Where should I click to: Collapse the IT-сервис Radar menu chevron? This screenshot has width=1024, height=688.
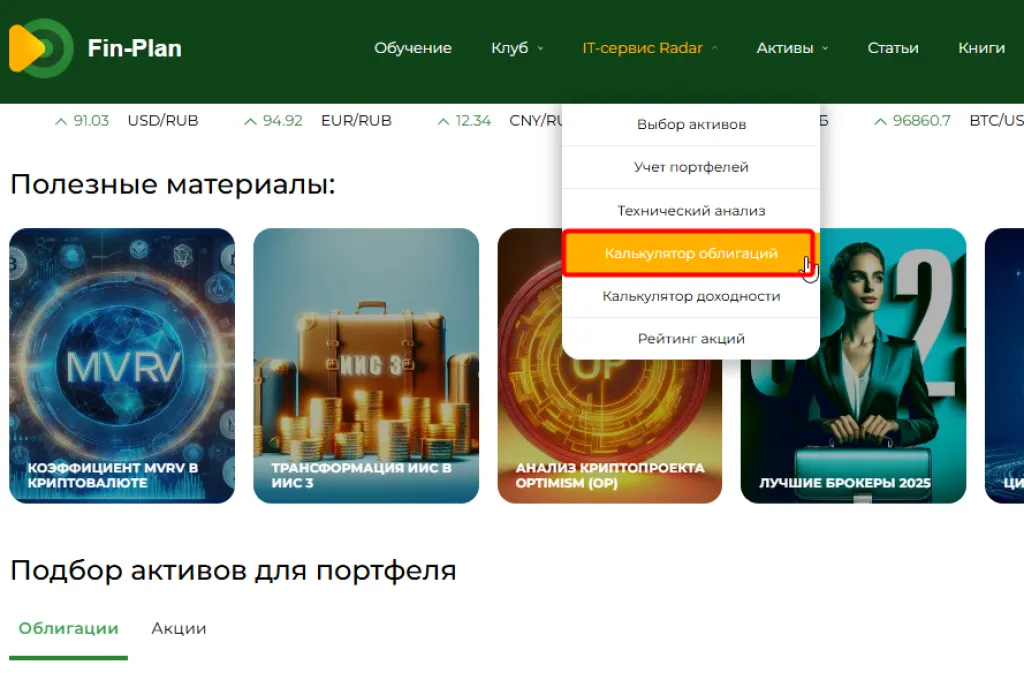click(x=714, y=48)
